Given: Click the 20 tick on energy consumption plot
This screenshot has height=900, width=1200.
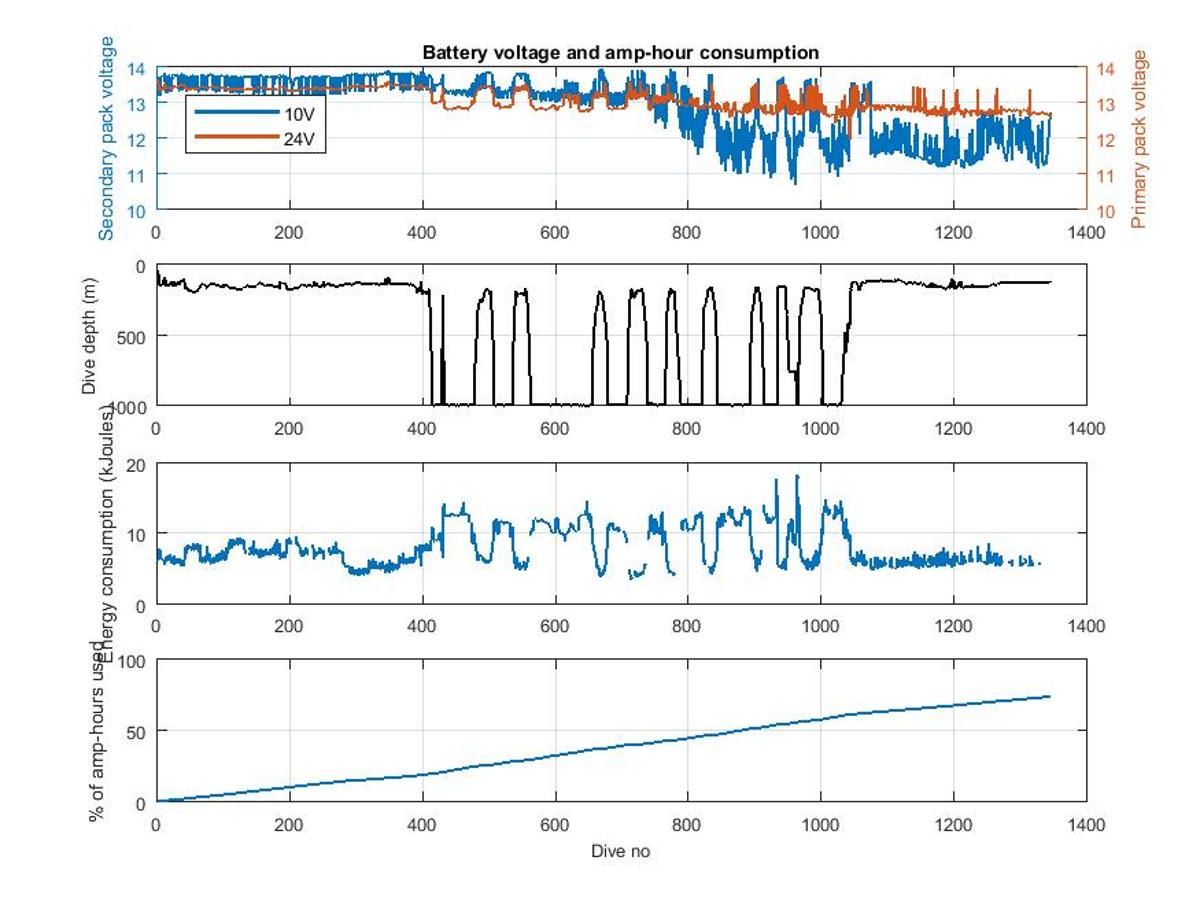Looking at the screenshot, I should pos(138,465).
